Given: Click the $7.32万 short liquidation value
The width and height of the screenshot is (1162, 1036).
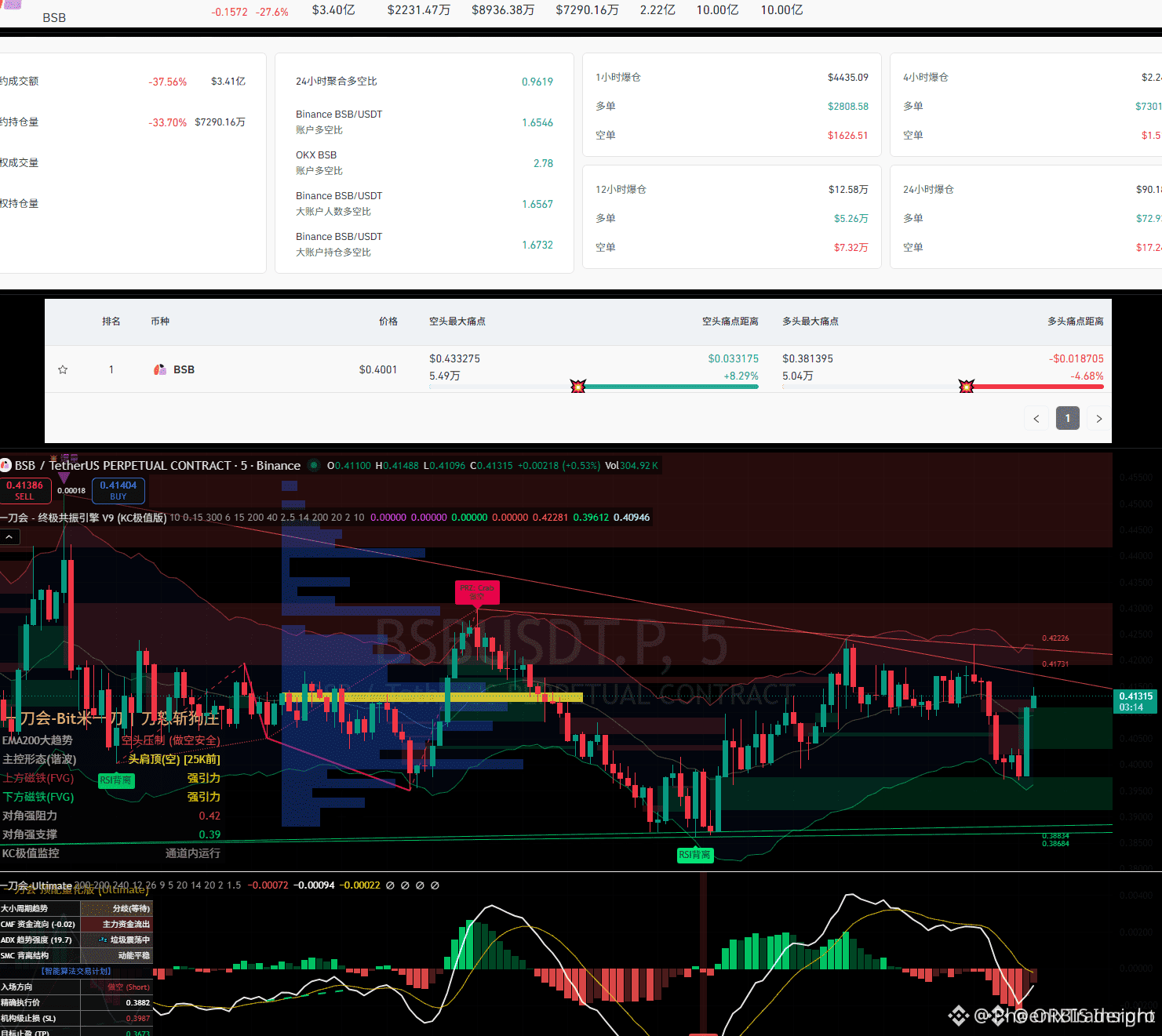Looking at the screenshot, I should (851, 248).
